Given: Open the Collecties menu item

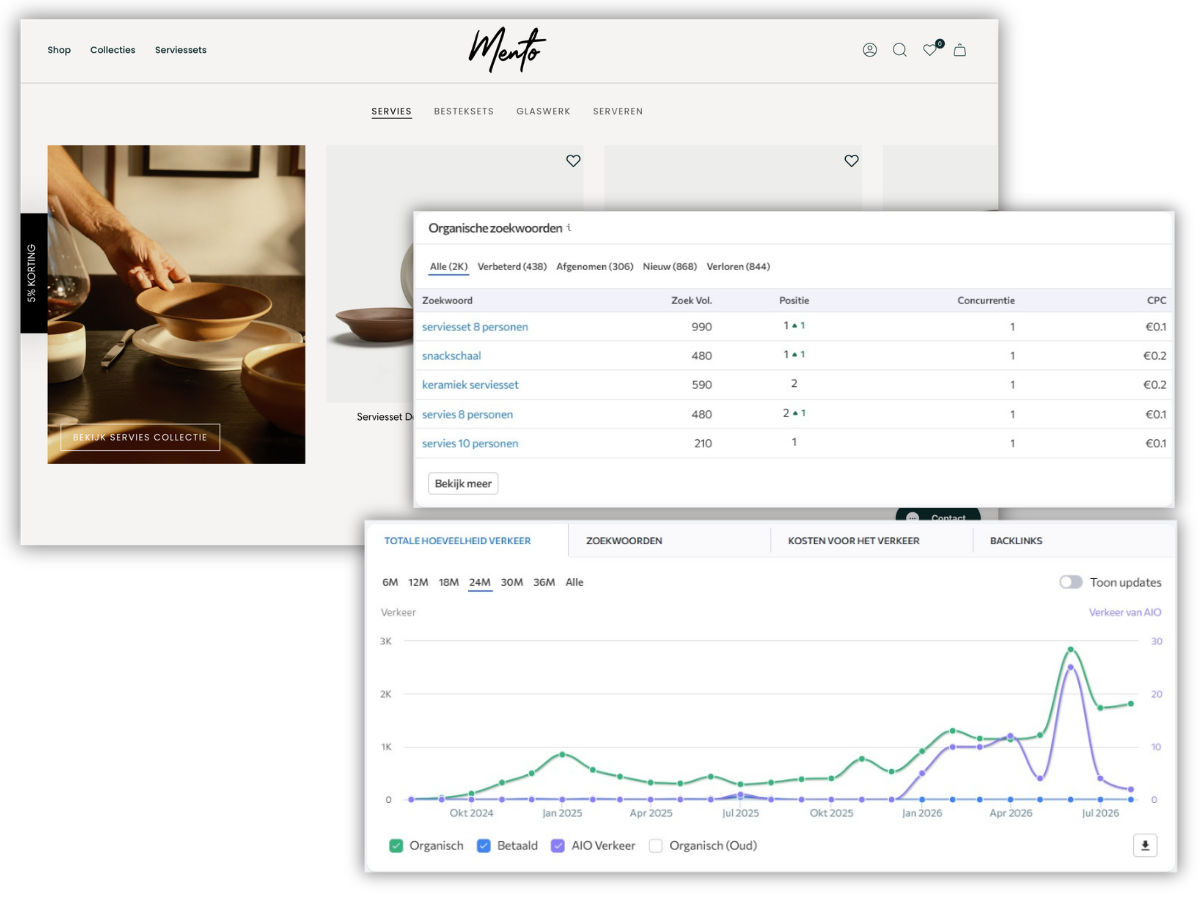Looking at the screenshot, I should pyautogui.click(x=113, y=50).
